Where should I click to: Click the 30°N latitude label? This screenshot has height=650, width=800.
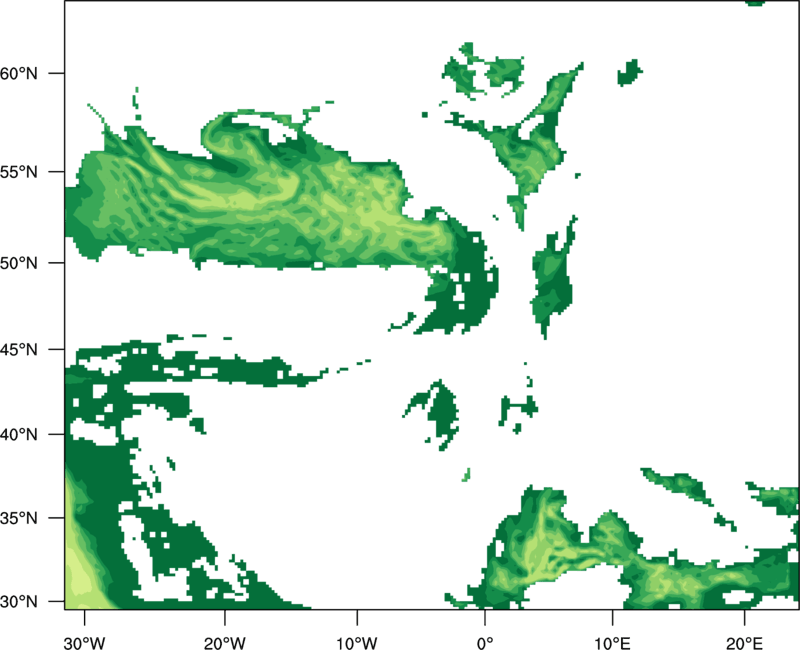pos(19,602)
